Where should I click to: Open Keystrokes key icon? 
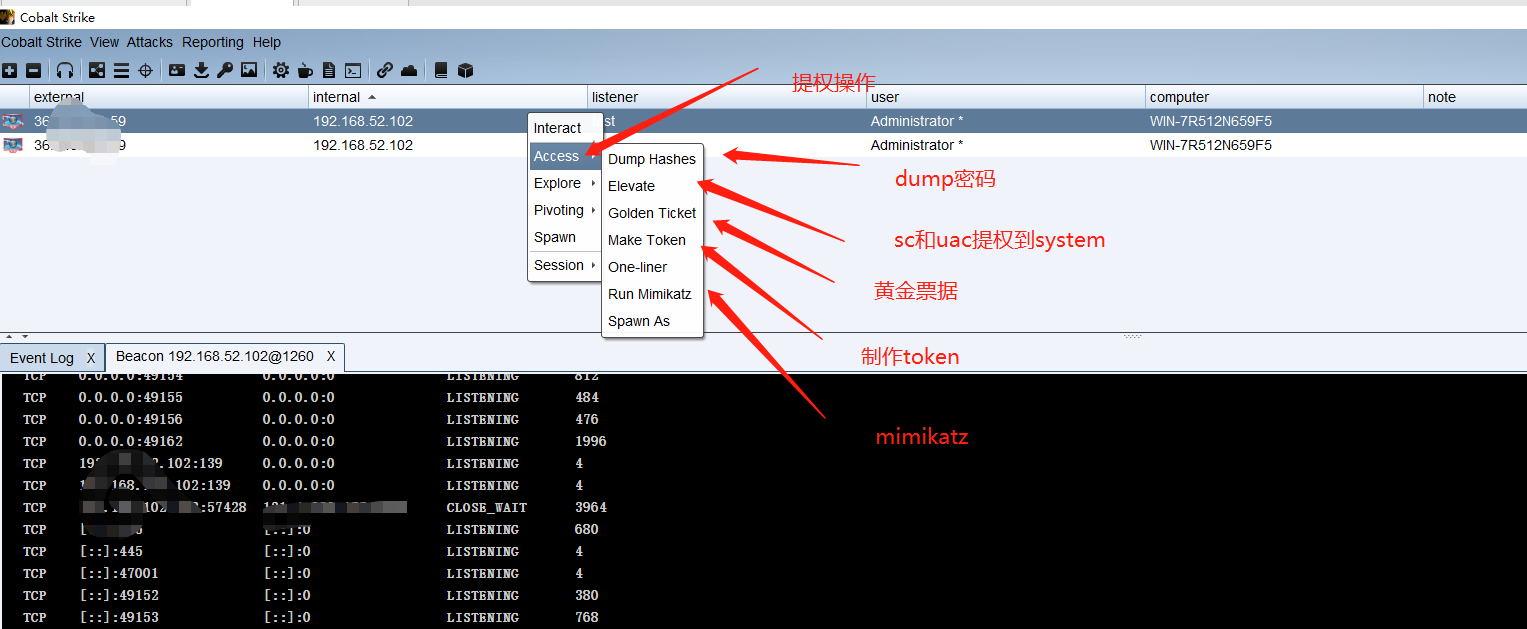[x=225, y=70]
